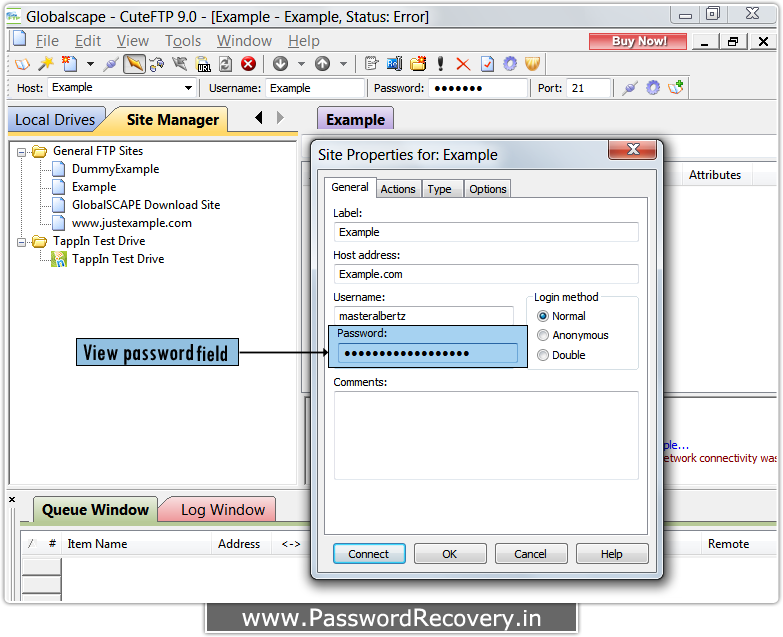Click the Rename icon in toolbar
Viewport: 783px width, 637px height.
click(x=394, y=63)
